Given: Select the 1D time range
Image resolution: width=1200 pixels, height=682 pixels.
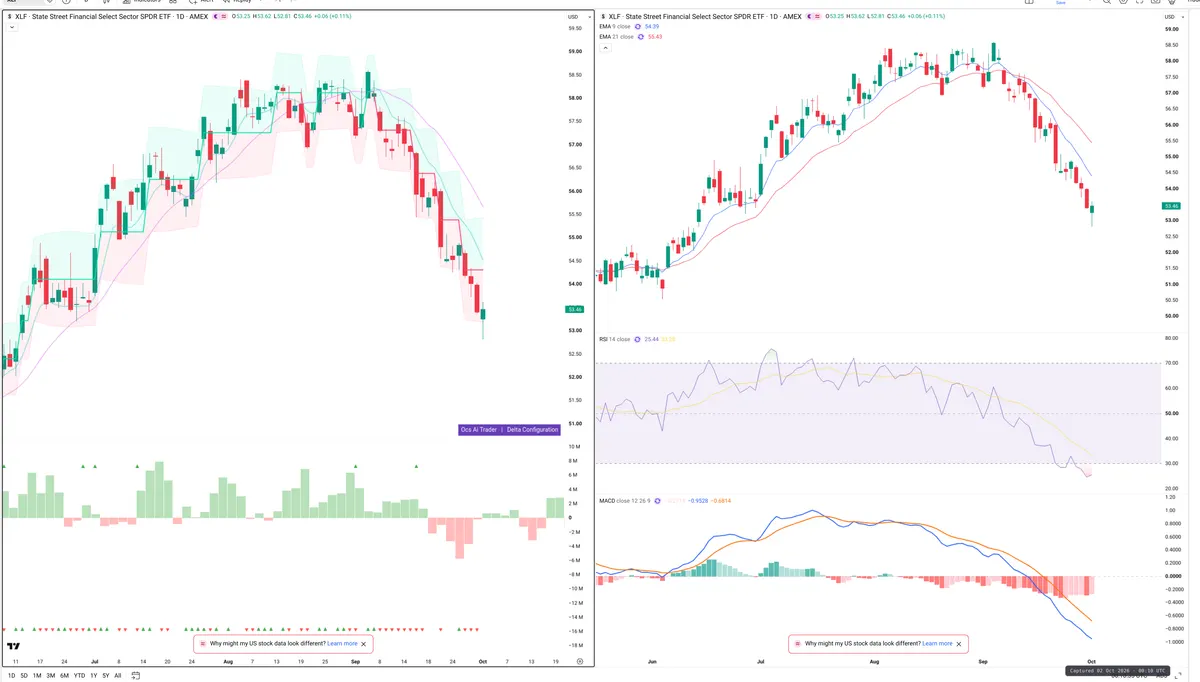Looking at the screenshot, I should (12, 676).
